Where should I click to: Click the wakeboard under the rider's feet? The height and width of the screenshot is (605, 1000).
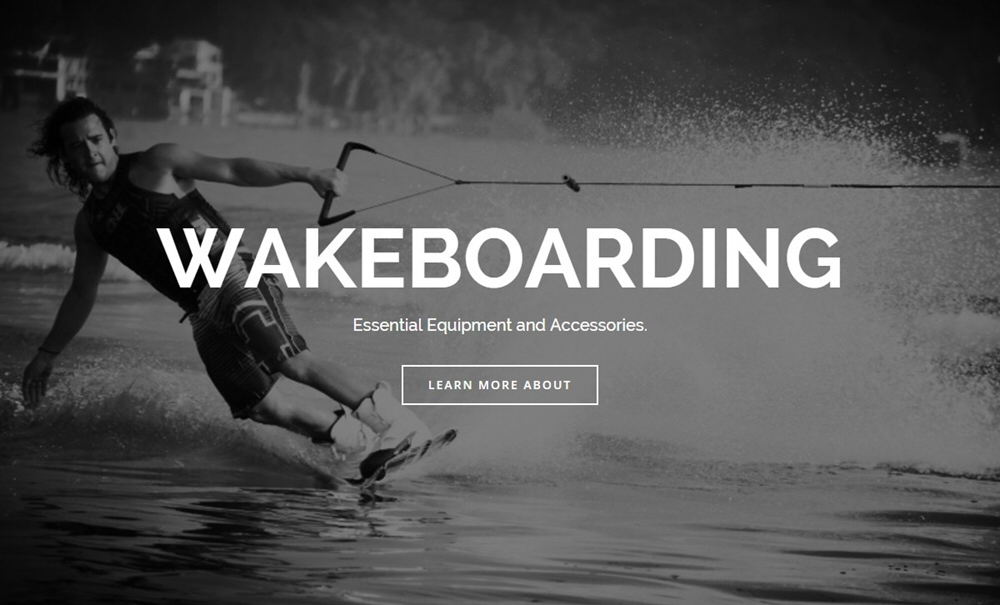pos(402,460)
